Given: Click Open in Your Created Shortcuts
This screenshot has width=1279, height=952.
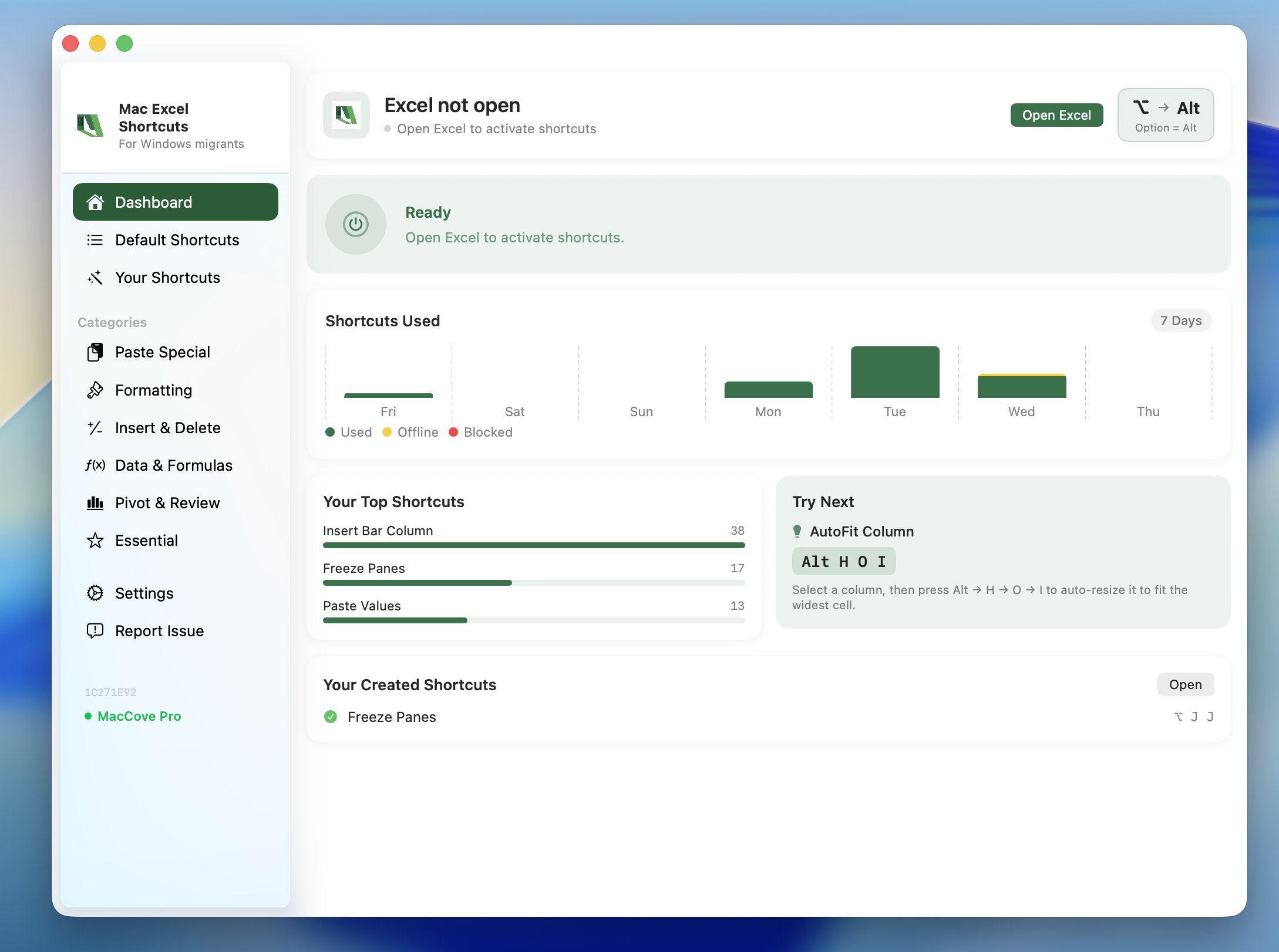Looking at the screenshot, I should (1185, 684).
